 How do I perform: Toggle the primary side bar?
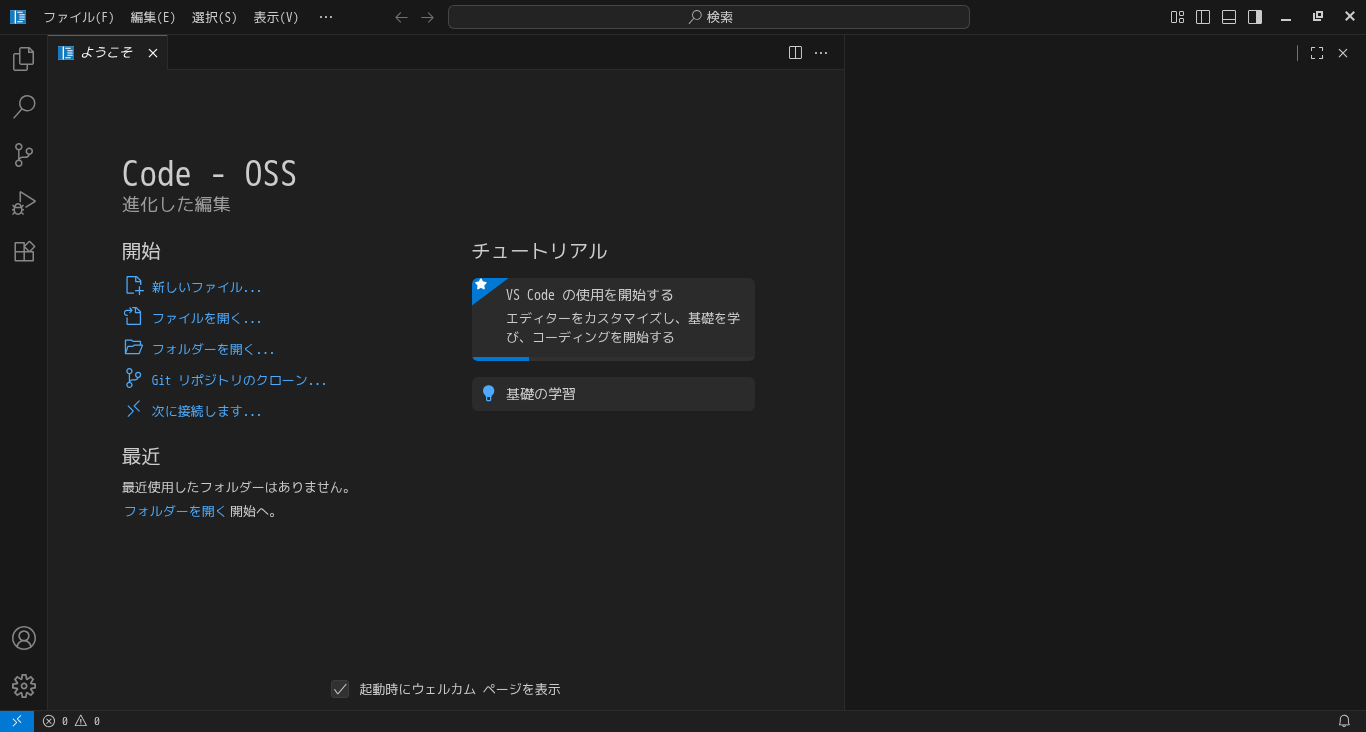click(x=1203, y=17)
